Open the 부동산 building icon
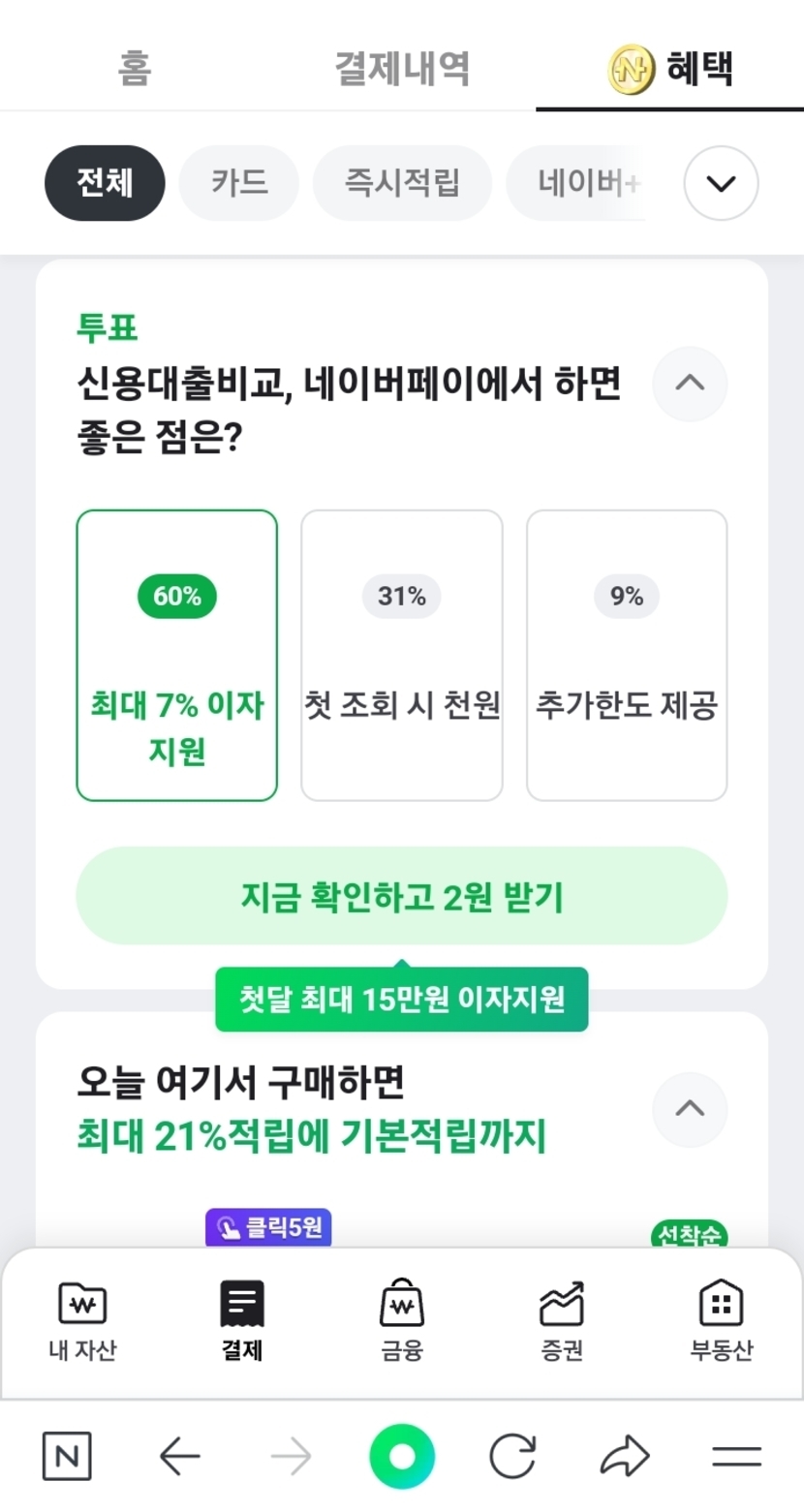This screenshot has height=1512, width=804. click(x=721, y=1304)
